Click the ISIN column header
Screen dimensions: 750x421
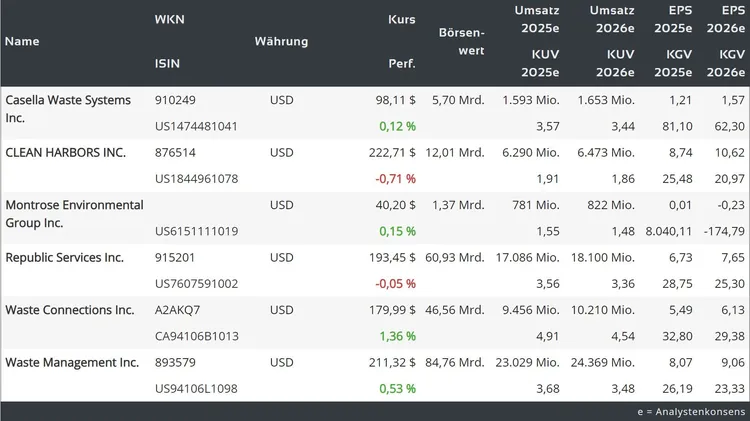pyautogui.click(x=167, y=63)
